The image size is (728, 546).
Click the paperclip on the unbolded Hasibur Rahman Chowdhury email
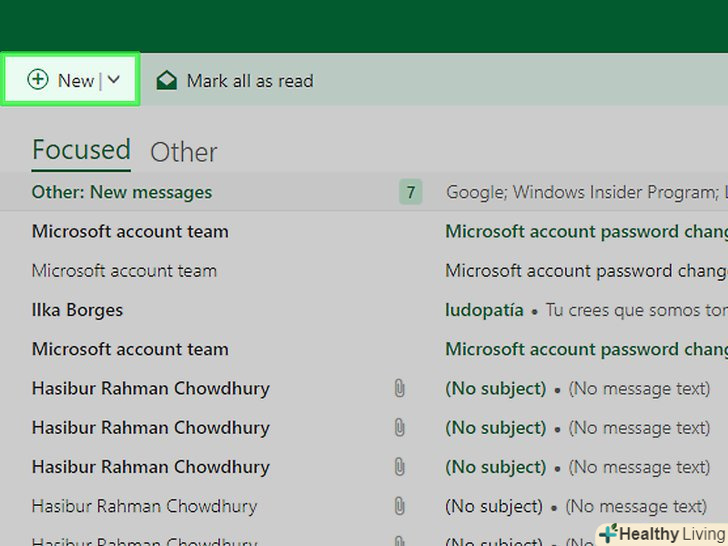point(399,506)
